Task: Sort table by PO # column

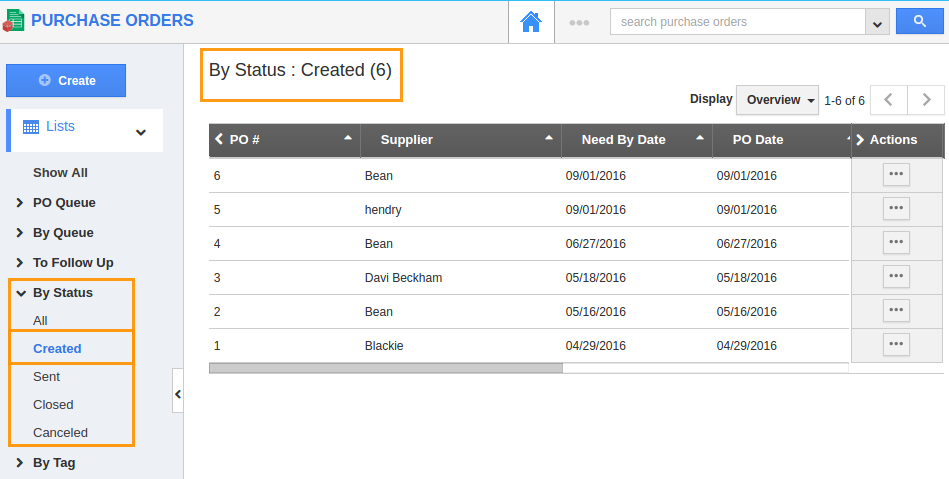Action: pyautogui.click(x=347, y=137)
